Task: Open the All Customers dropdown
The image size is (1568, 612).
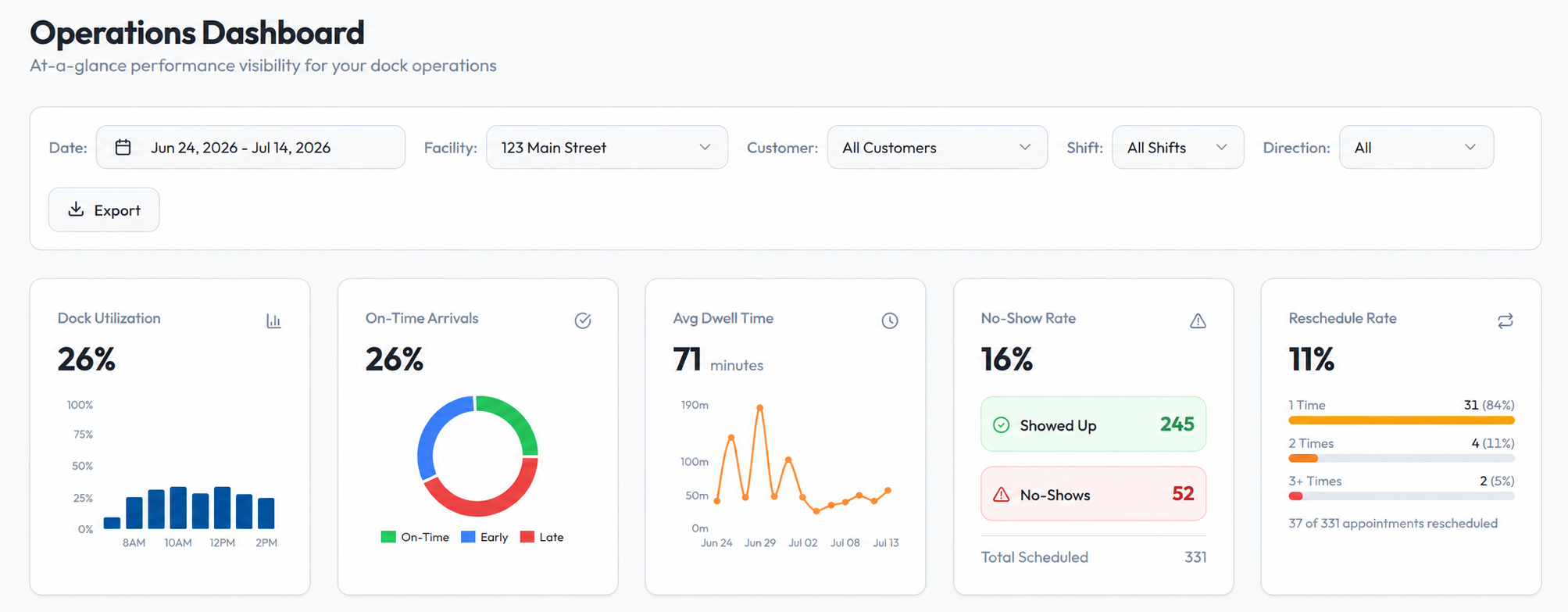Action: tap(938, 147)
